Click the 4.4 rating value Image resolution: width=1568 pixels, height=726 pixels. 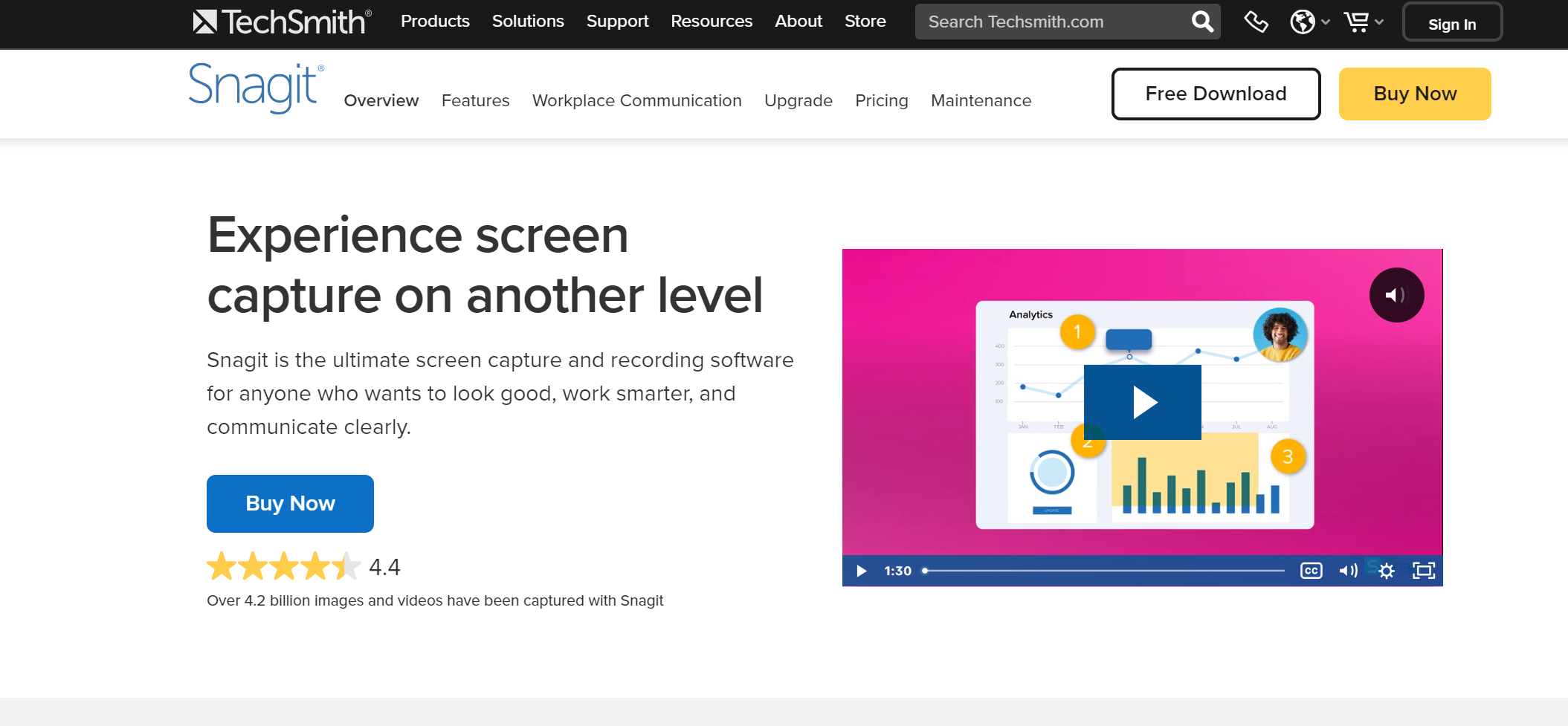point(384,567)
